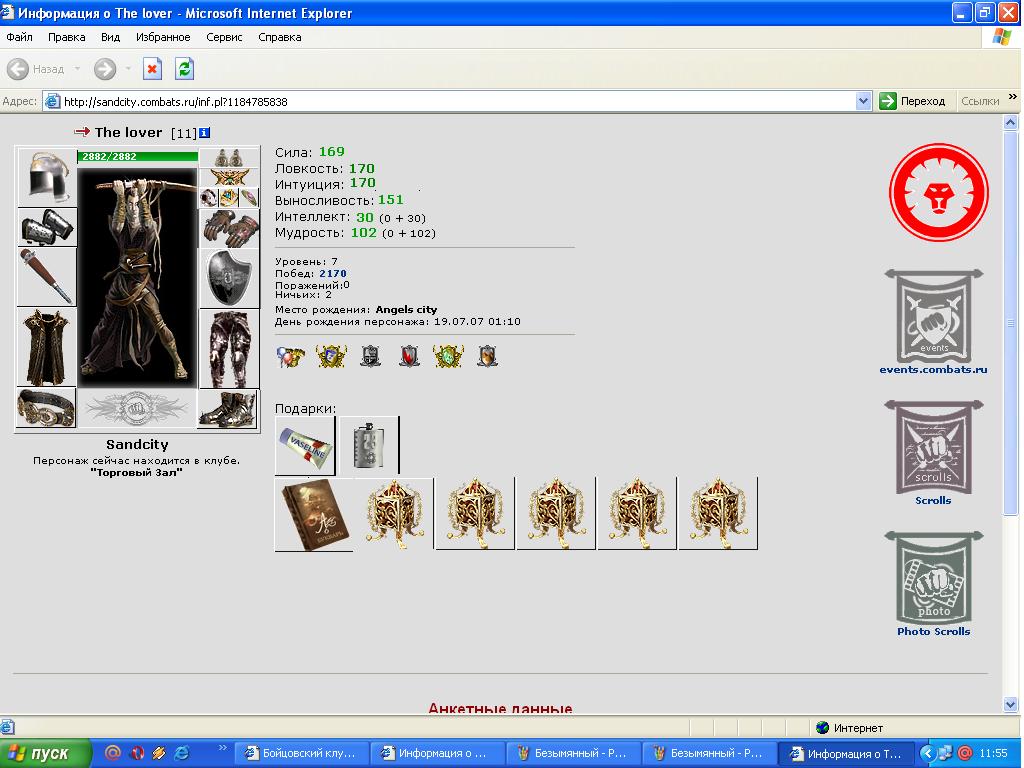The width and height of the screenshot is (1024, 768).
Task: Click the Sandcity city name
Action: pos(137,445)
